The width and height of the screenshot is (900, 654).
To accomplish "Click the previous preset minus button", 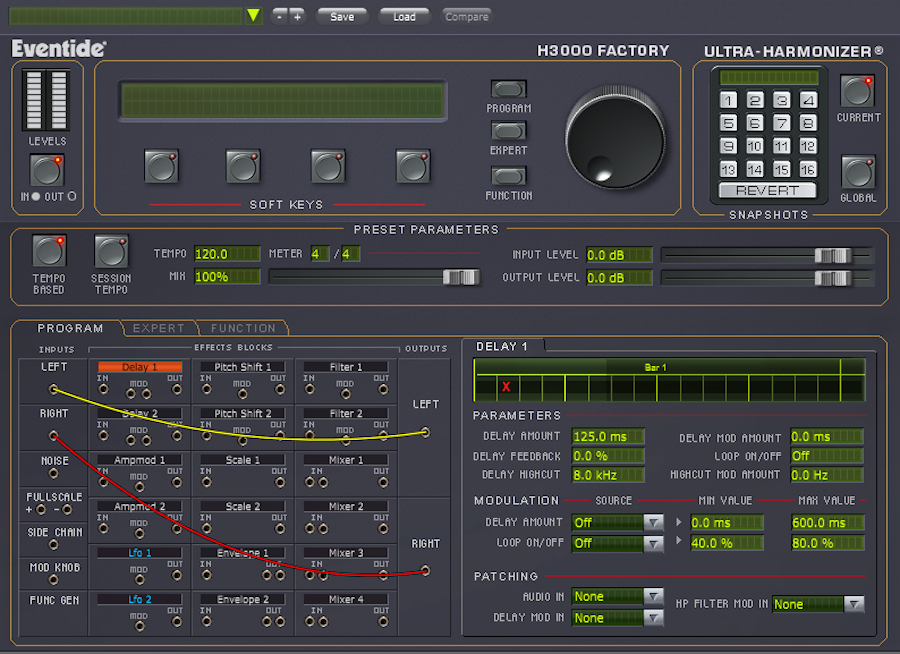I will [280, 17].
